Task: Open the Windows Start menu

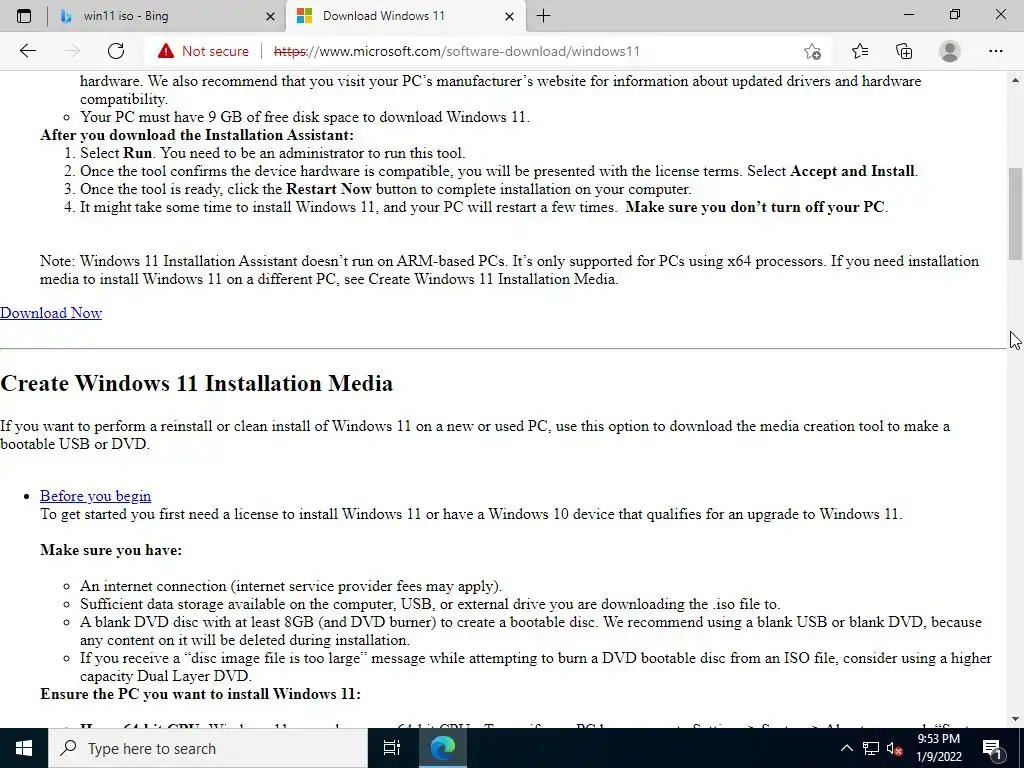Action: [x=24, y=748]
